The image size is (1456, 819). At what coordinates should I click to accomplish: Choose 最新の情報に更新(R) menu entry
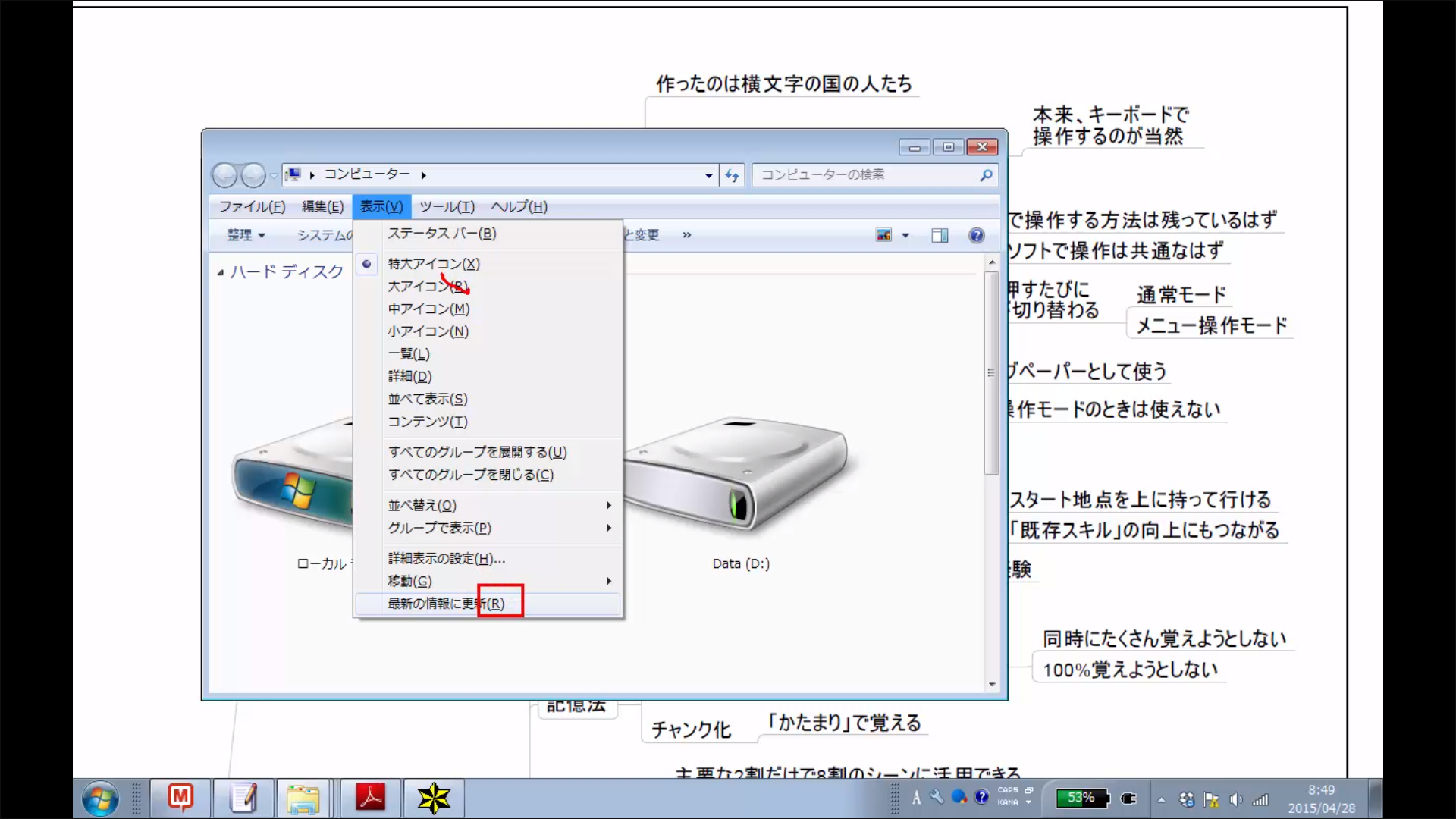coord(446,604)
